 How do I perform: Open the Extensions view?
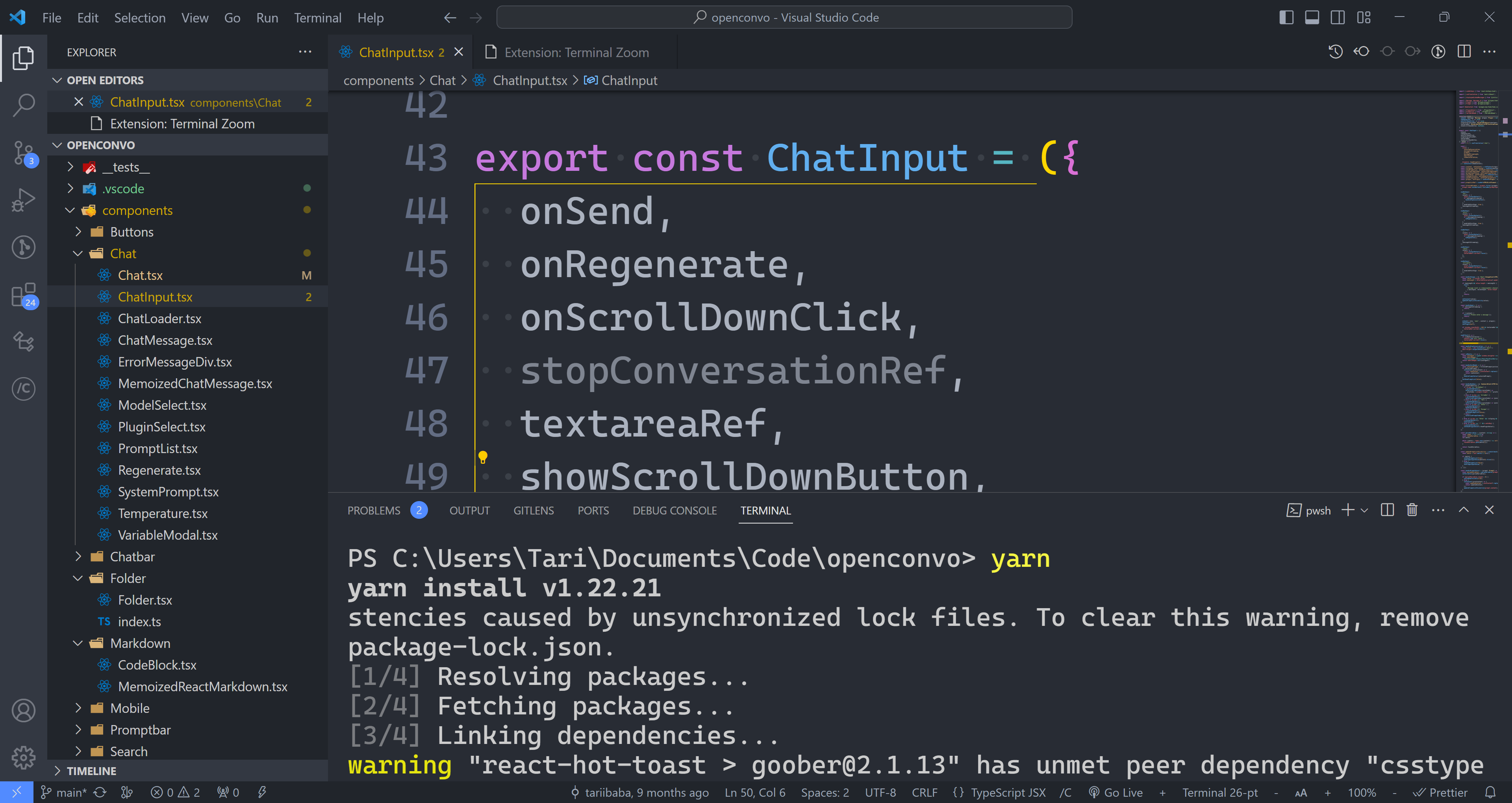click(24, 295)
